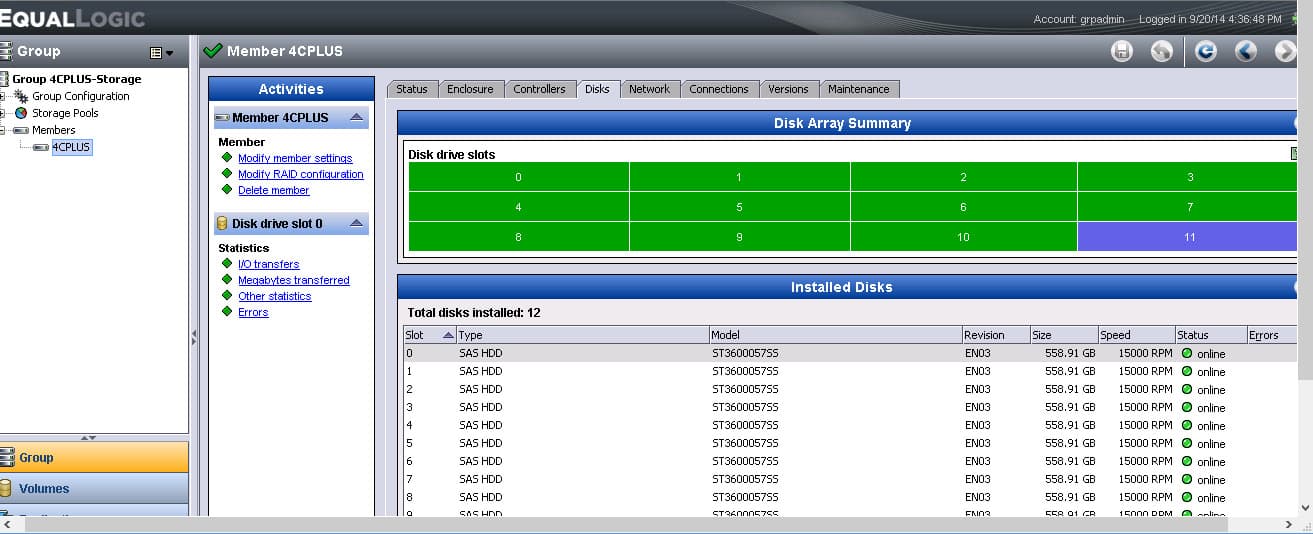Click the yellow disk icon of Disk drive slot 0
The image size is (1313, 534).
tap(223, 224)
